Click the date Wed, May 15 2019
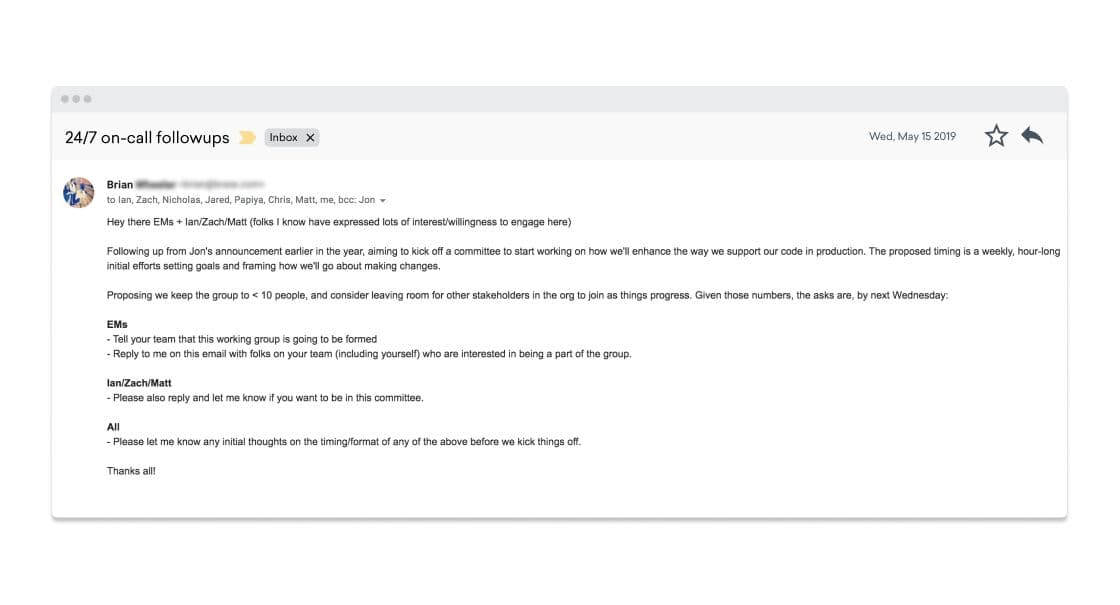This screenshot has height=605, width=1120. [x=912, y=137]
